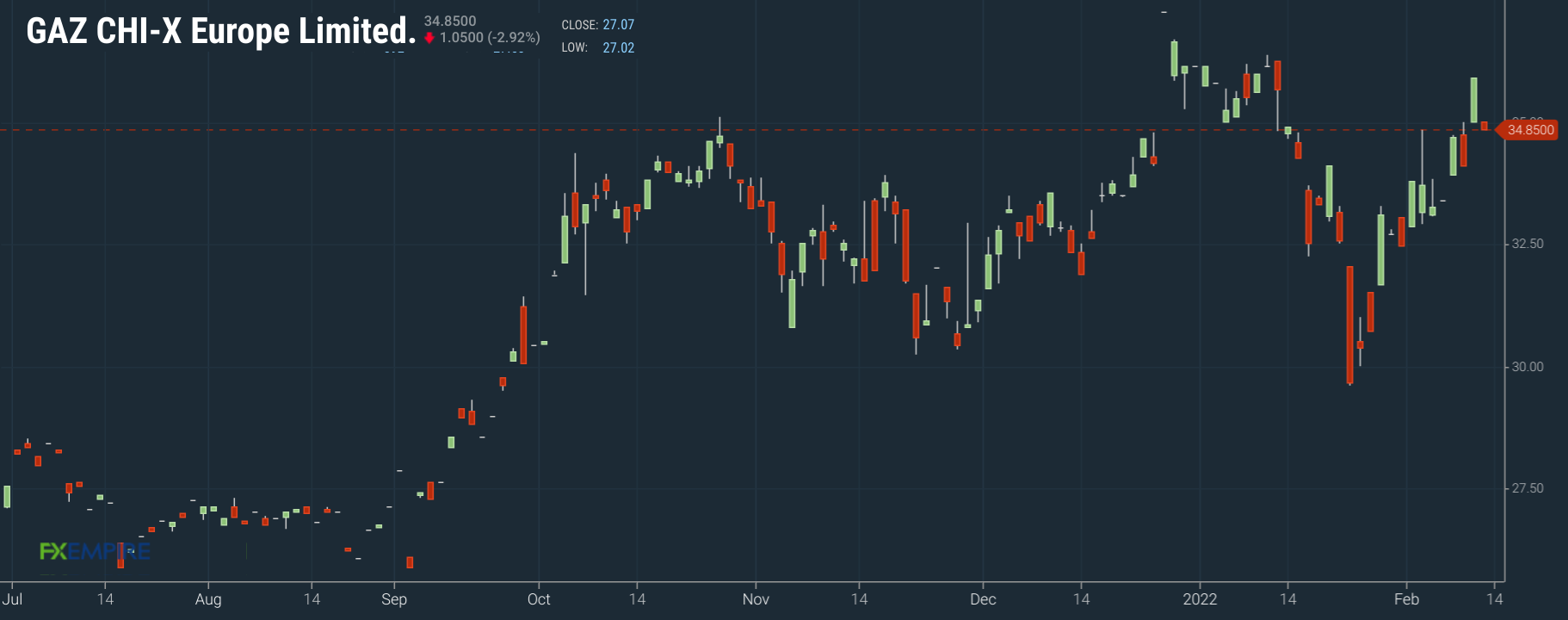
Task: Click the Oct label on time axis
Action: [x=539, y=598]
